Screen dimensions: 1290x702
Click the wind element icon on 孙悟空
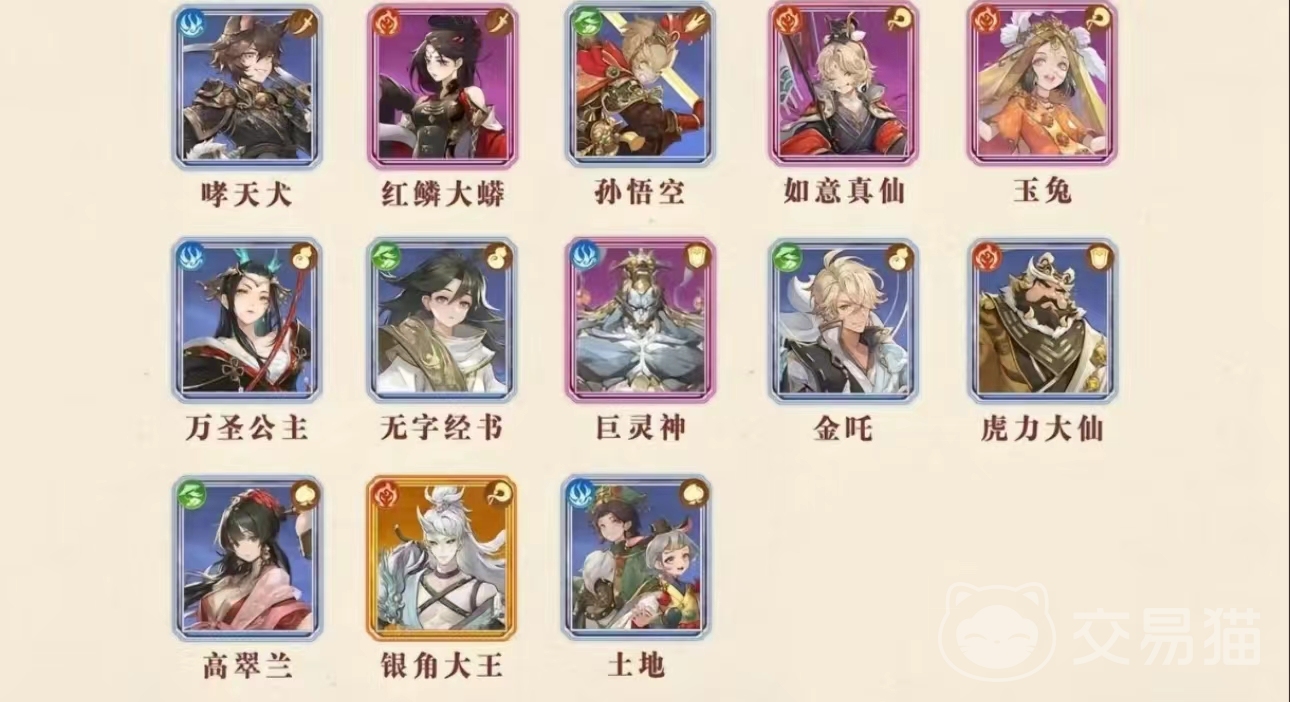pyautogui.click(x=583, y=22)
